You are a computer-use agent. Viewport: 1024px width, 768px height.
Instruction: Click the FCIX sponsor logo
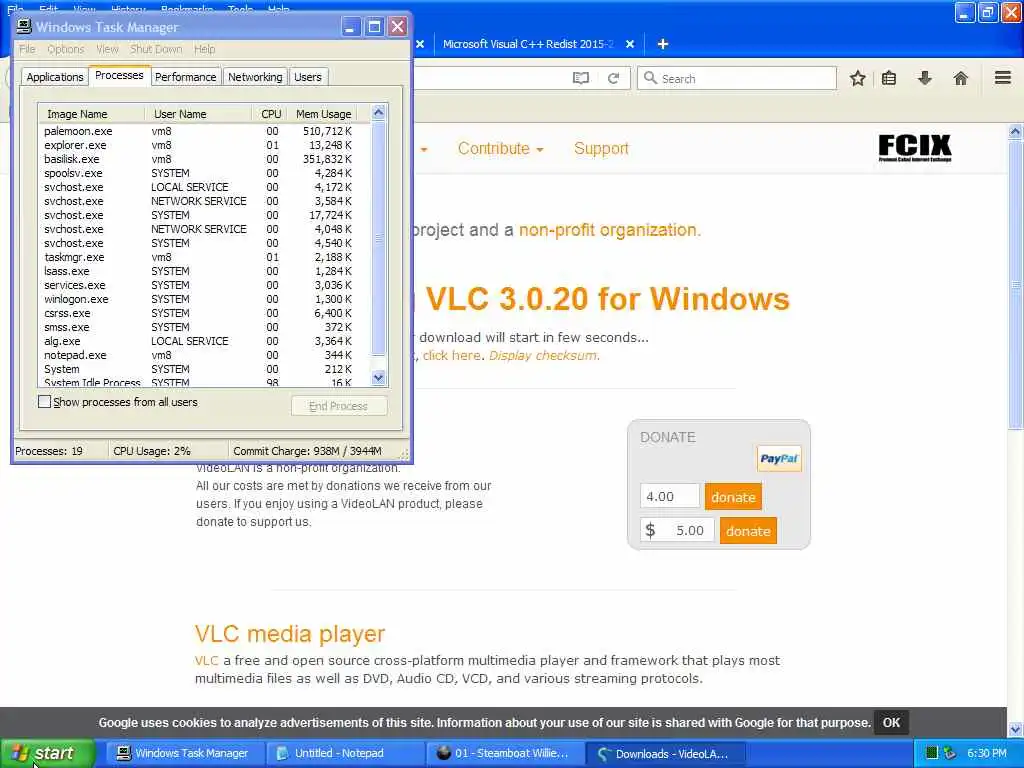pyautogui.click(x=914, y=148)
